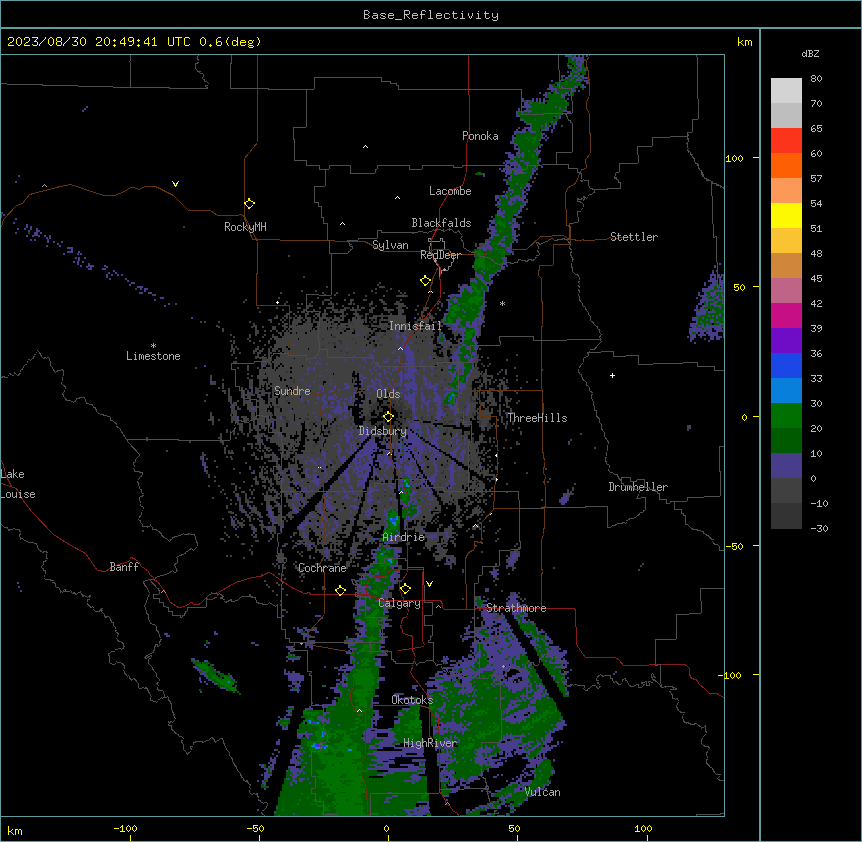
Task: Select the white caret marker west of Lacombe
Action: [x=397, y=197]
